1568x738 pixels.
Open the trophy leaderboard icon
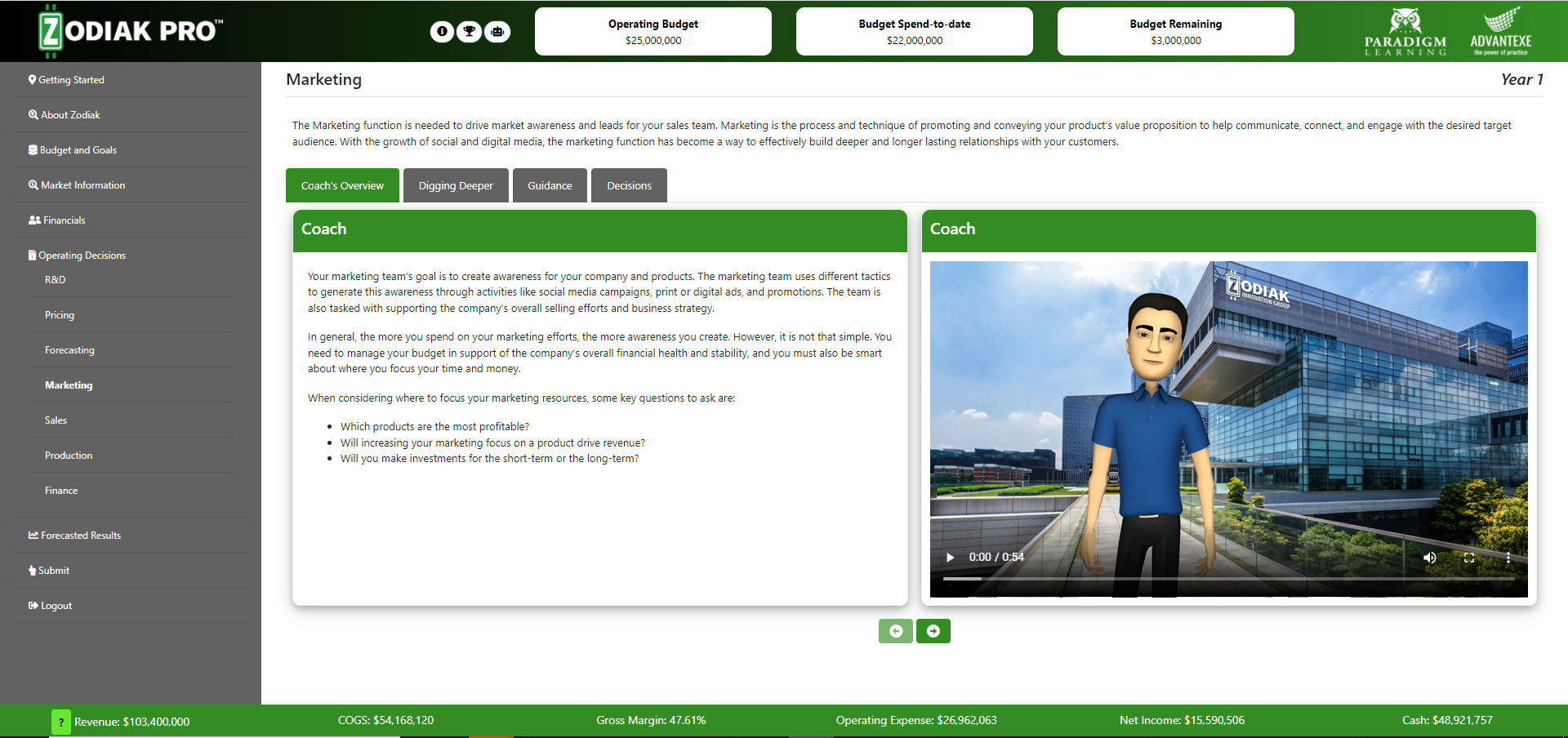coord(470,32)
